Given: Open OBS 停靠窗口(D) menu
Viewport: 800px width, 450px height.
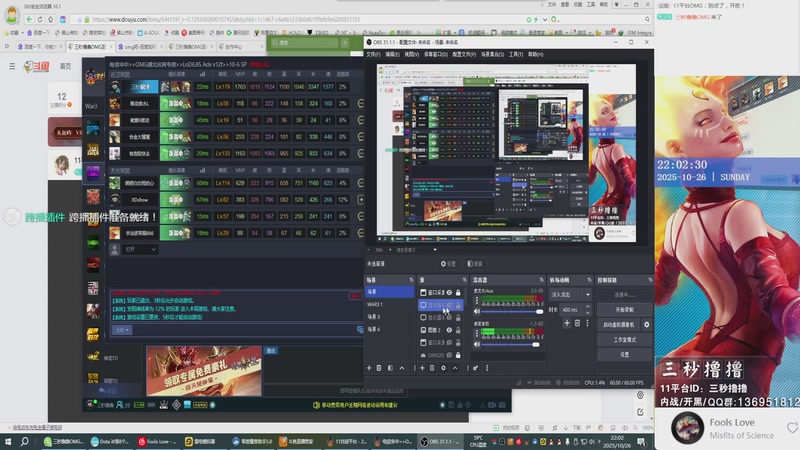Looking at the screenshot, I should [x=436, y=54].
